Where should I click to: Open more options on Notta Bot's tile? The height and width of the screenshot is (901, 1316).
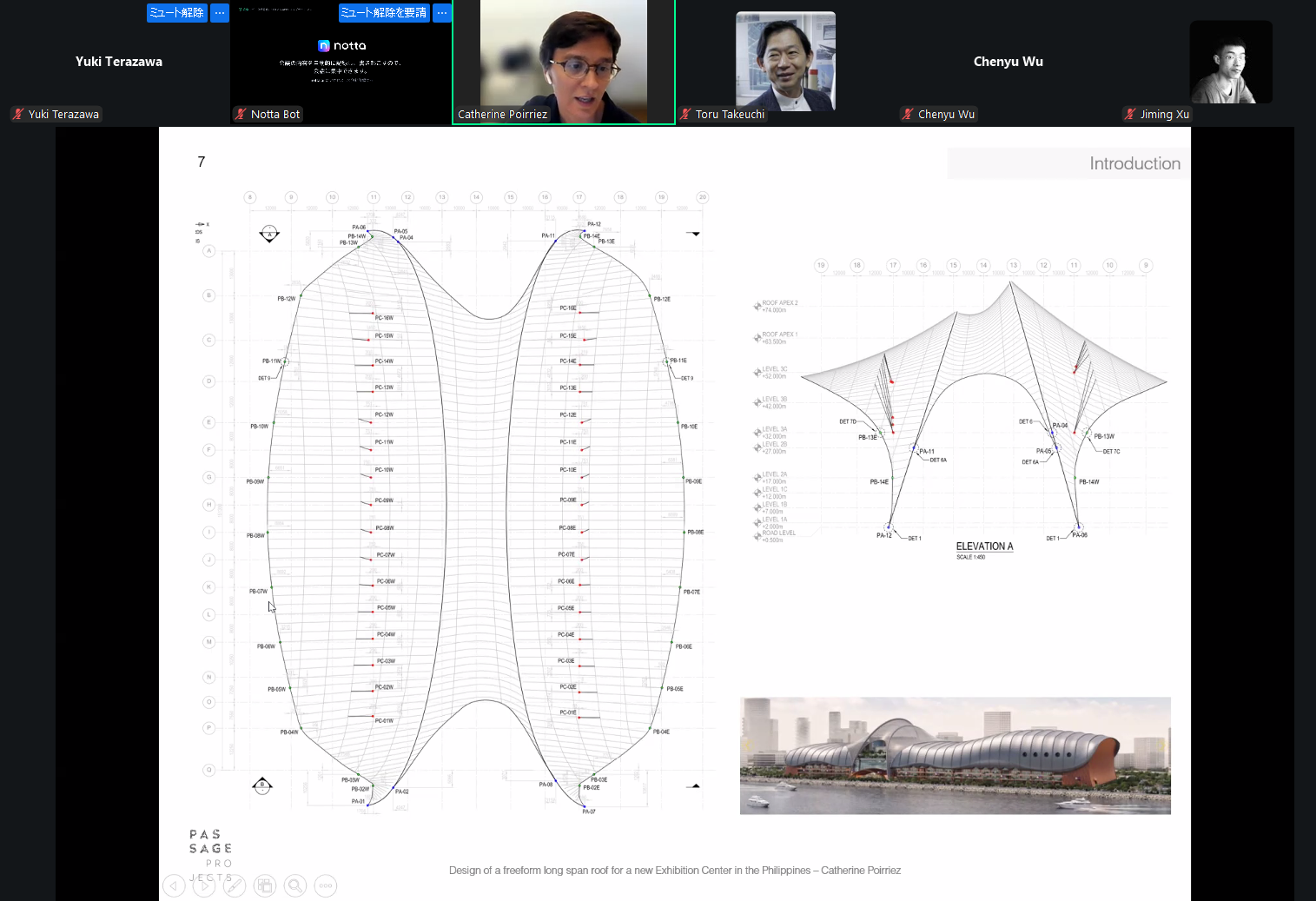(x=442, y=13)
